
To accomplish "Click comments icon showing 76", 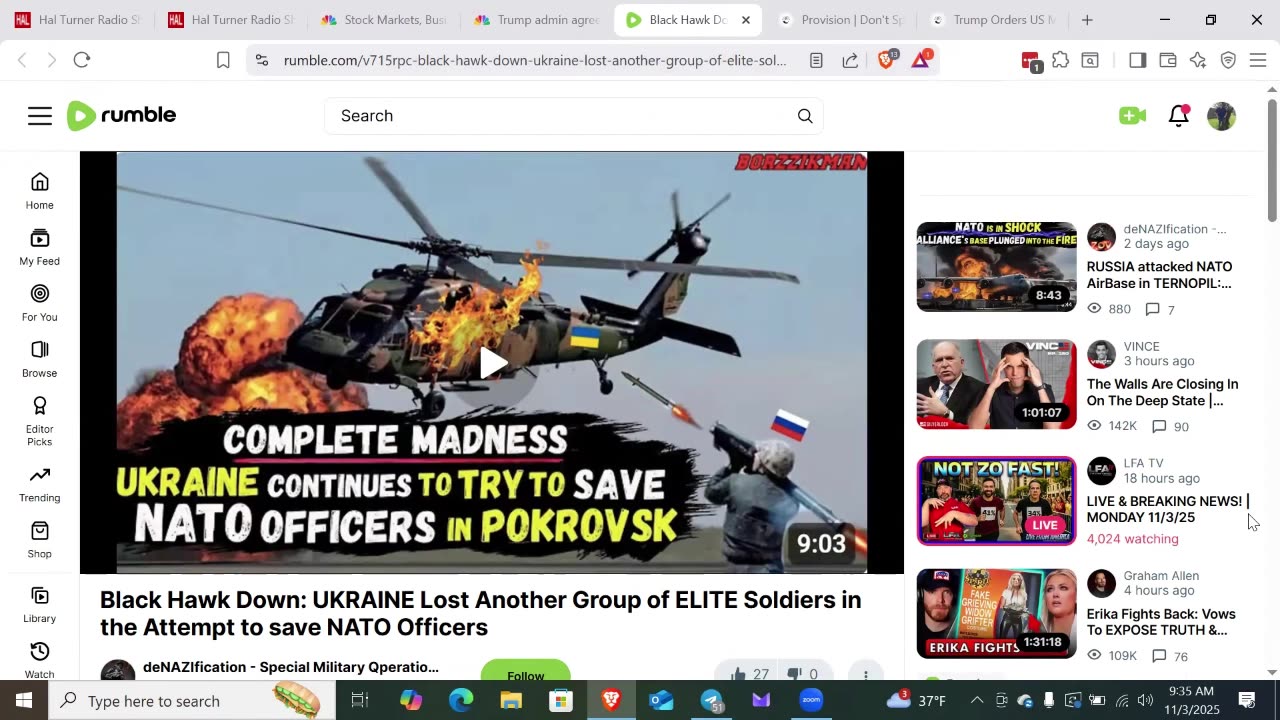I will 1159,656.
